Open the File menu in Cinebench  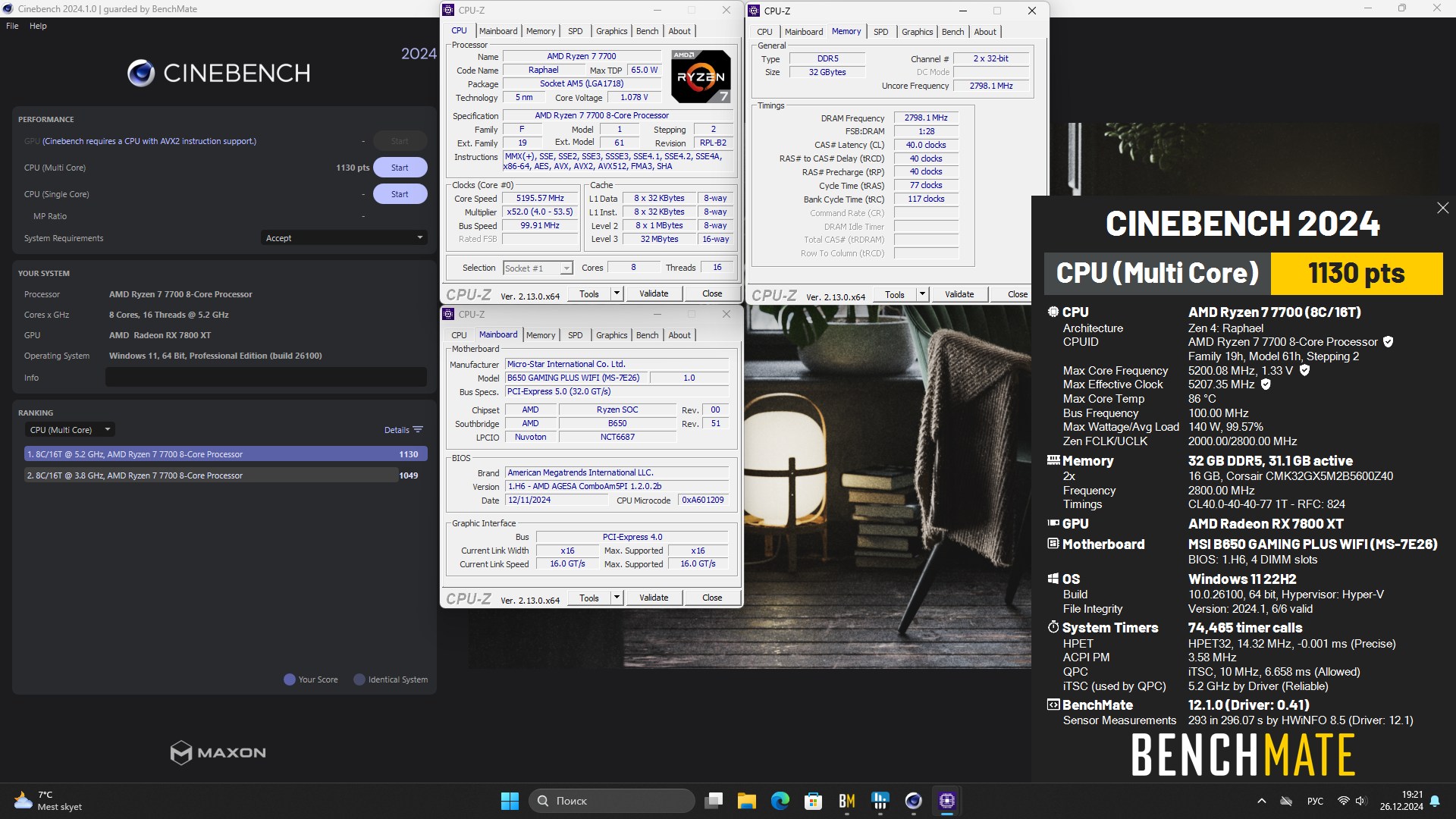coord(12,26)
